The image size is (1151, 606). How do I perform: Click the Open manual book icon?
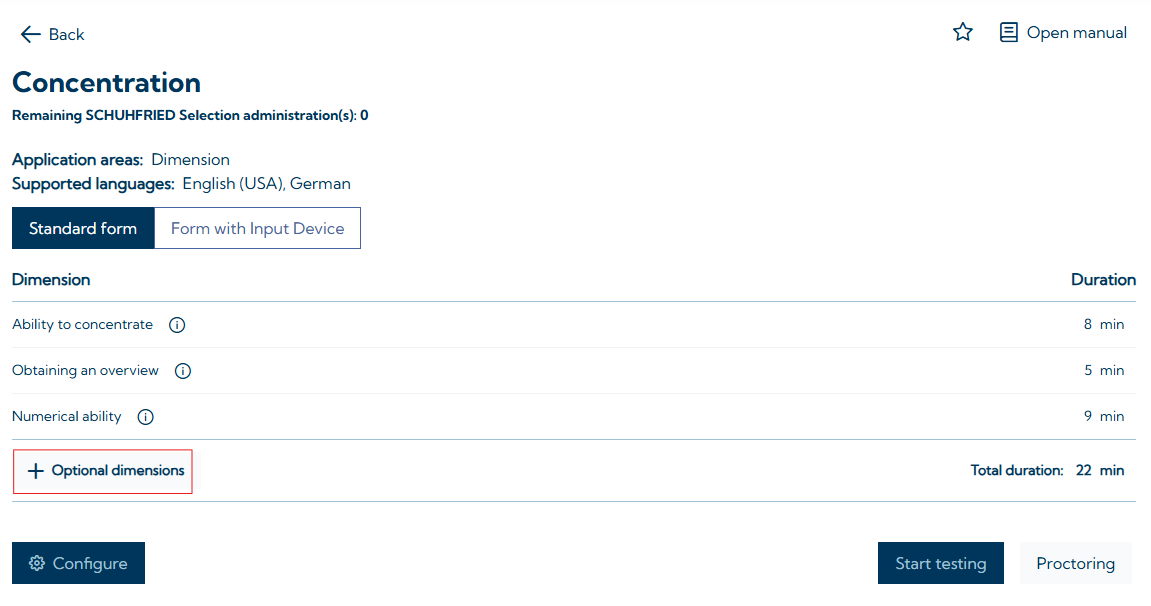[x=1009, y=33]
